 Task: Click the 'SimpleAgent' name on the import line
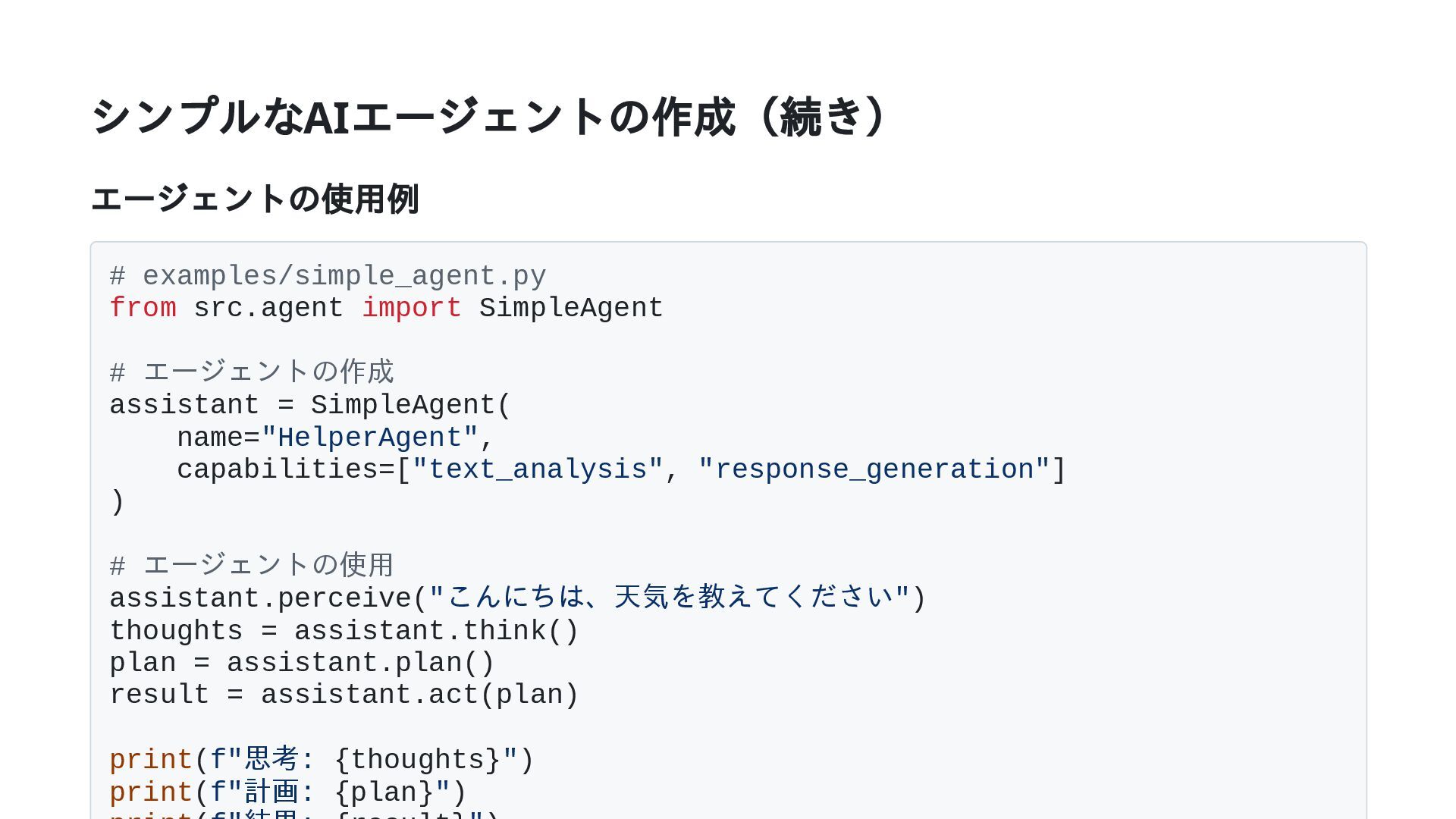(571, 308)
